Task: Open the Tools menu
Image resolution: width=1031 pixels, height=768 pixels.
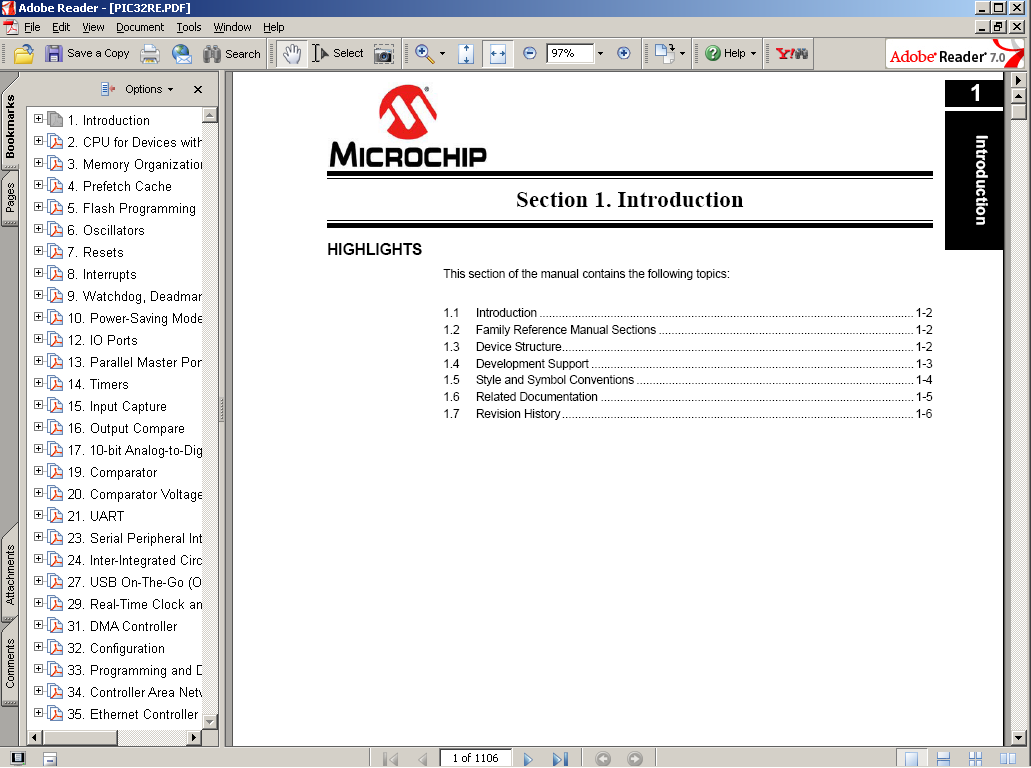Action: (x=189, y=27)
